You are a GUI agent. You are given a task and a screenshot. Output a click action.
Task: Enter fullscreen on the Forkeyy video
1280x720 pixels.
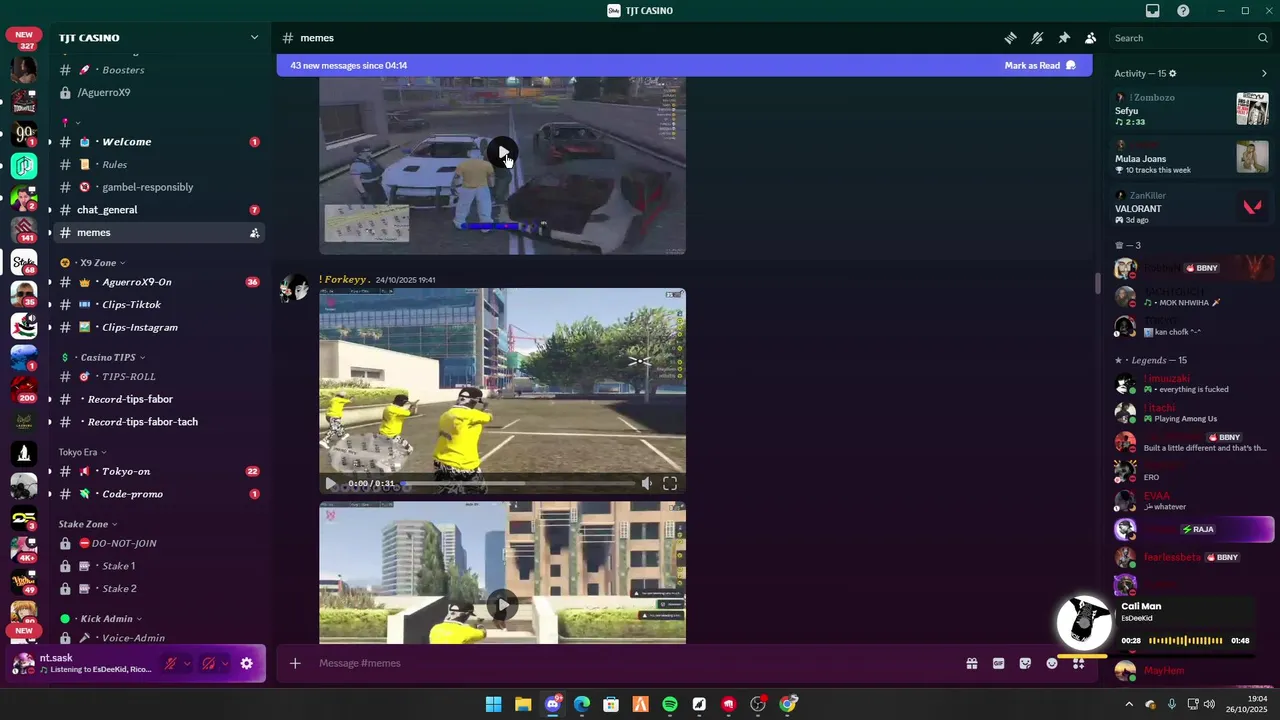pos(670,483)
